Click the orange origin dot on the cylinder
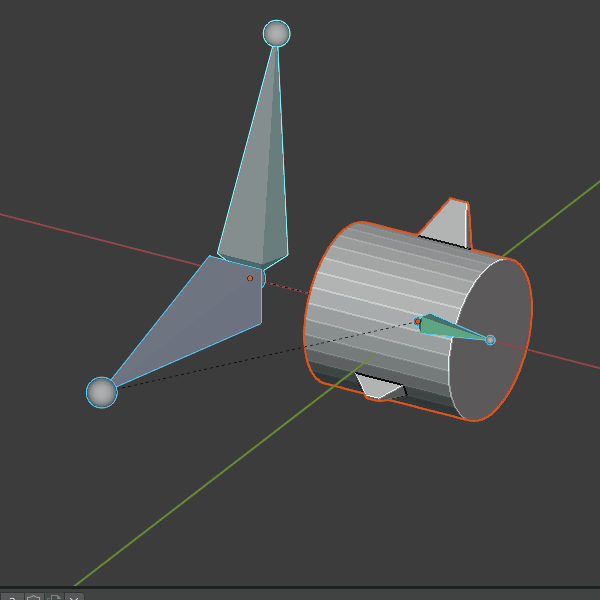This screenshot has height=600, width=600. [x=418, y=321]
